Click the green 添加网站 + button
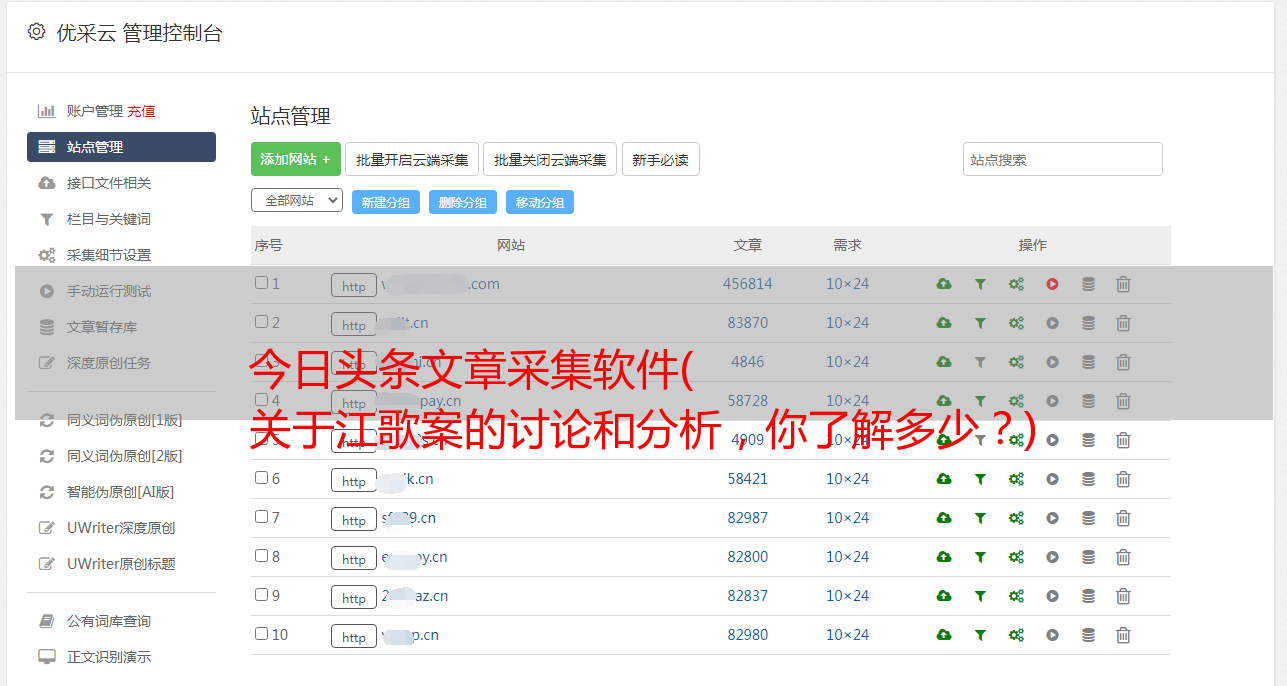The height and width of the screenshot is (686, 1287). pos(296,159)
